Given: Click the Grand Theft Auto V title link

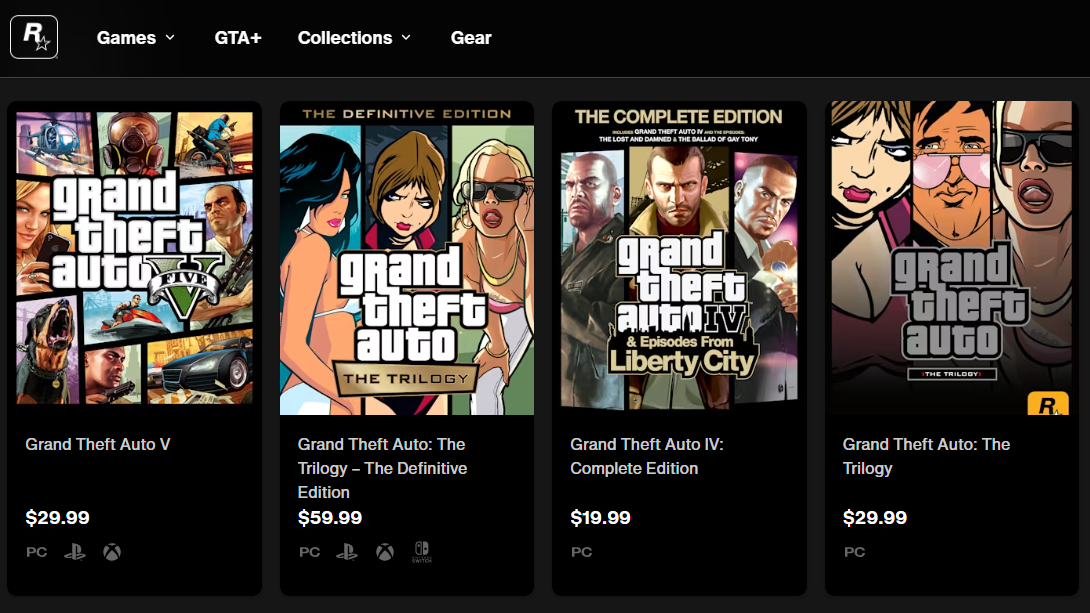Looking at the screenshot, I should point(98,445).
